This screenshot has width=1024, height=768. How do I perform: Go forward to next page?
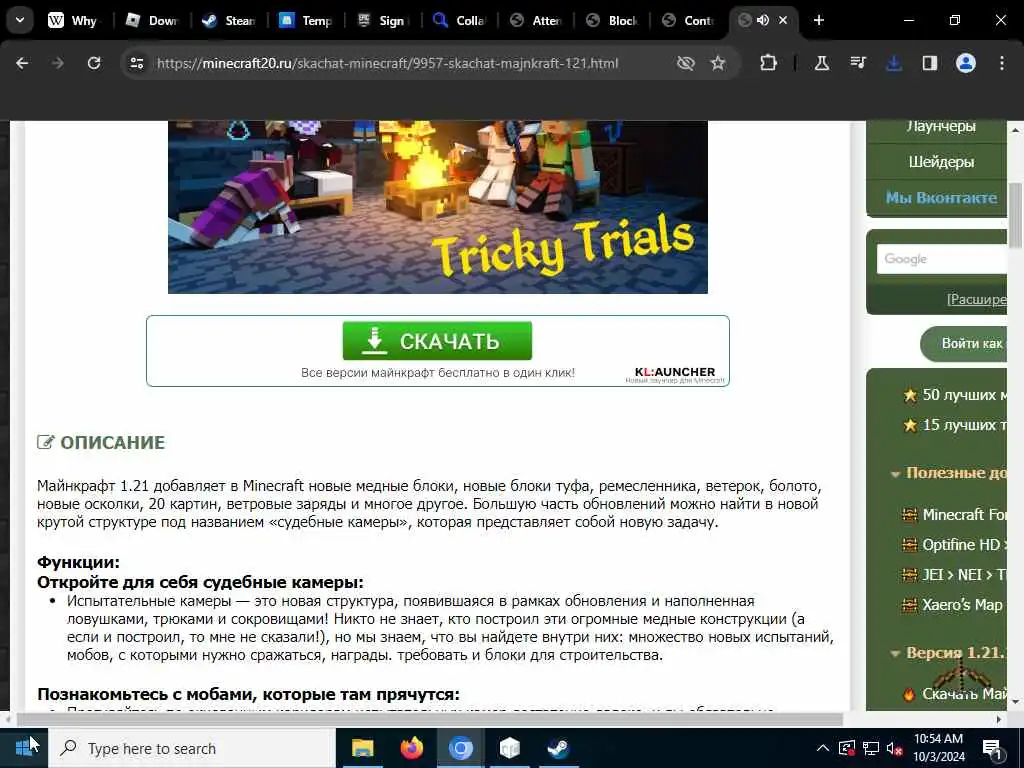(57, 63)
